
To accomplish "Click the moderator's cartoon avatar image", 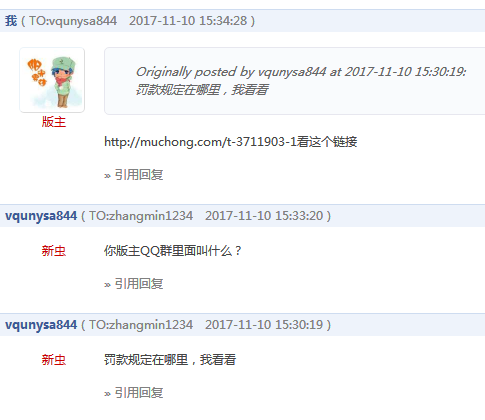I will click(x=52, y=80).
